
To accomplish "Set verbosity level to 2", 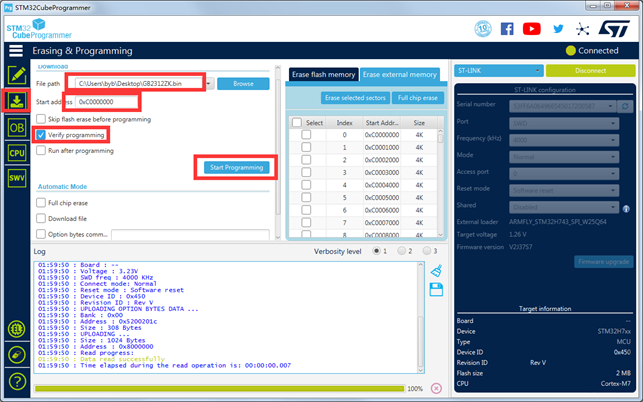I will coord(401,251).
